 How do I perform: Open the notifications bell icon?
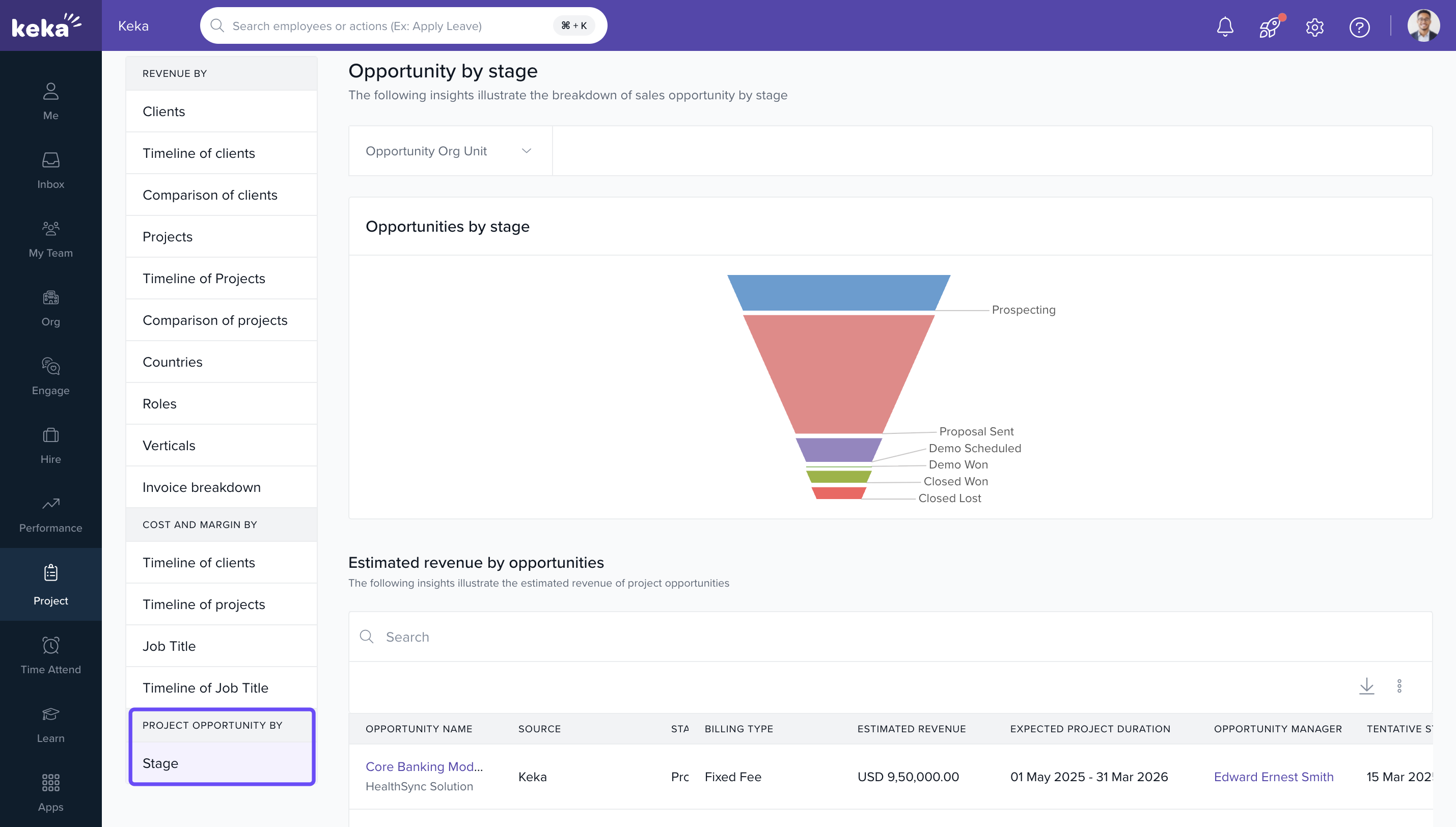pyautogui.click(x=1225, y=26)
